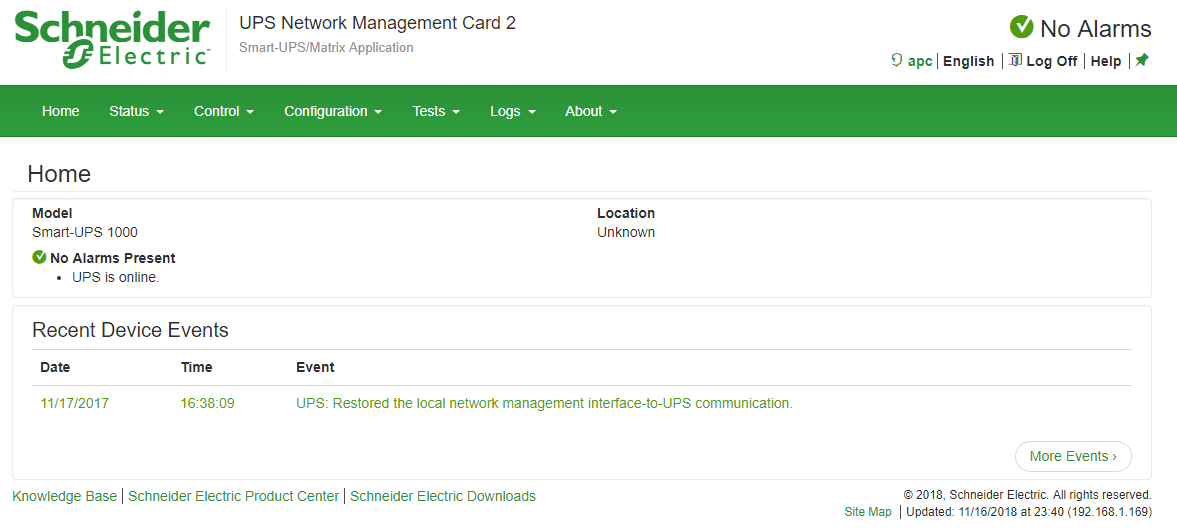Click the UPS Restored communication event text
Image resolution: width=1177 pixels, height=532 pixels.
[544, 403]
